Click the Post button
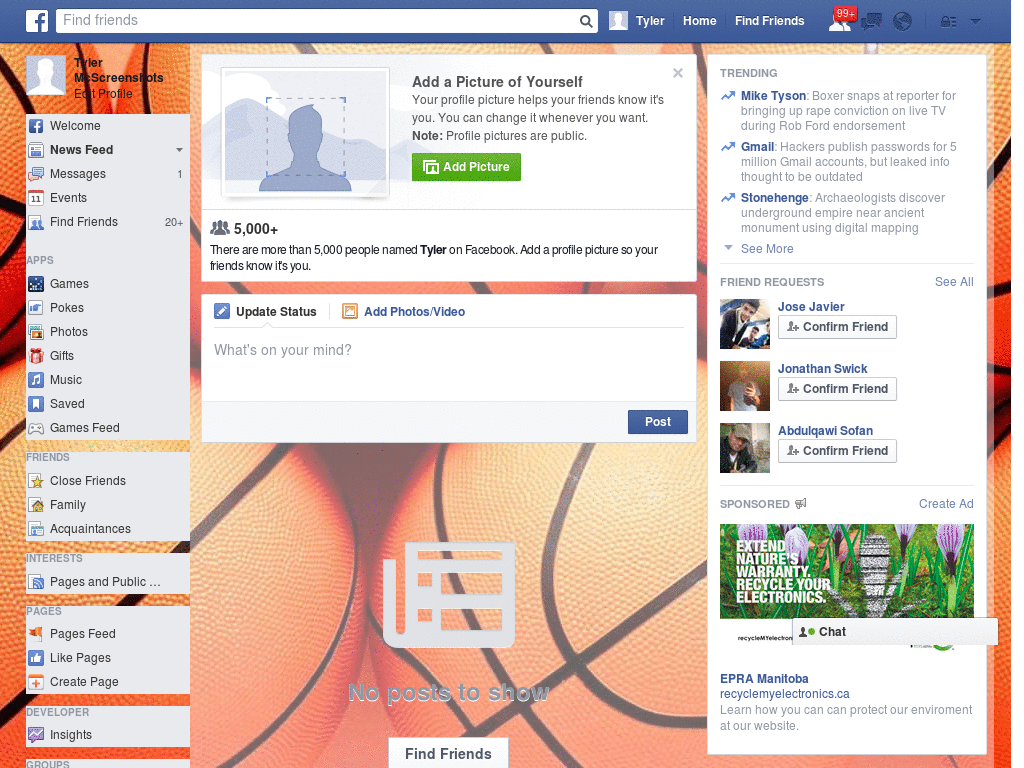The height and width of the screenshot is (768, 1024). point(658,422)
